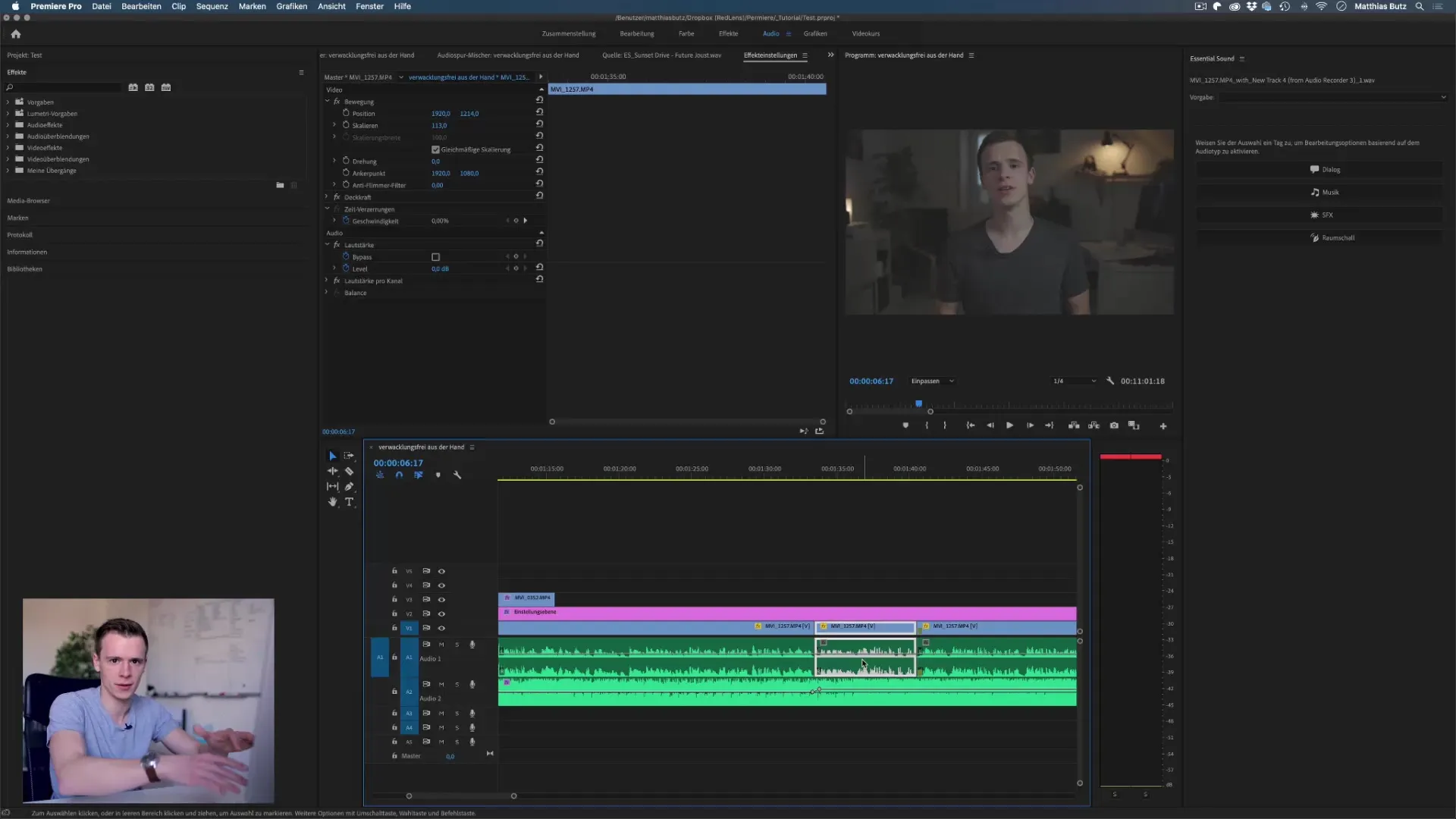The image size is (1456, 819).
Task: Select the Hand tool
Action: pos(332,502)
